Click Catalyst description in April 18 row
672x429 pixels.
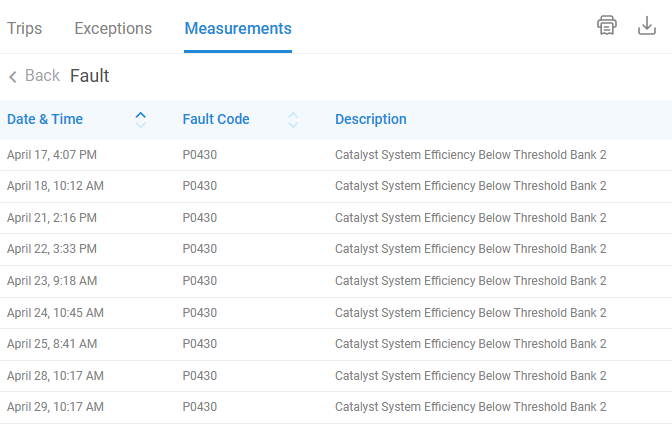pos(471,186)
